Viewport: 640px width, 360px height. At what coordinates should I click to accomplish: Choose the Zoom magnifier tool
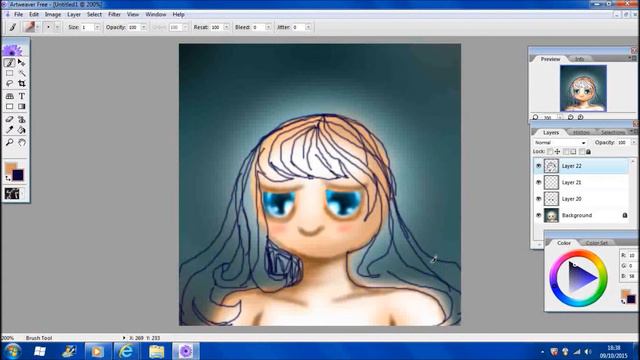click(x=9, y=142)
